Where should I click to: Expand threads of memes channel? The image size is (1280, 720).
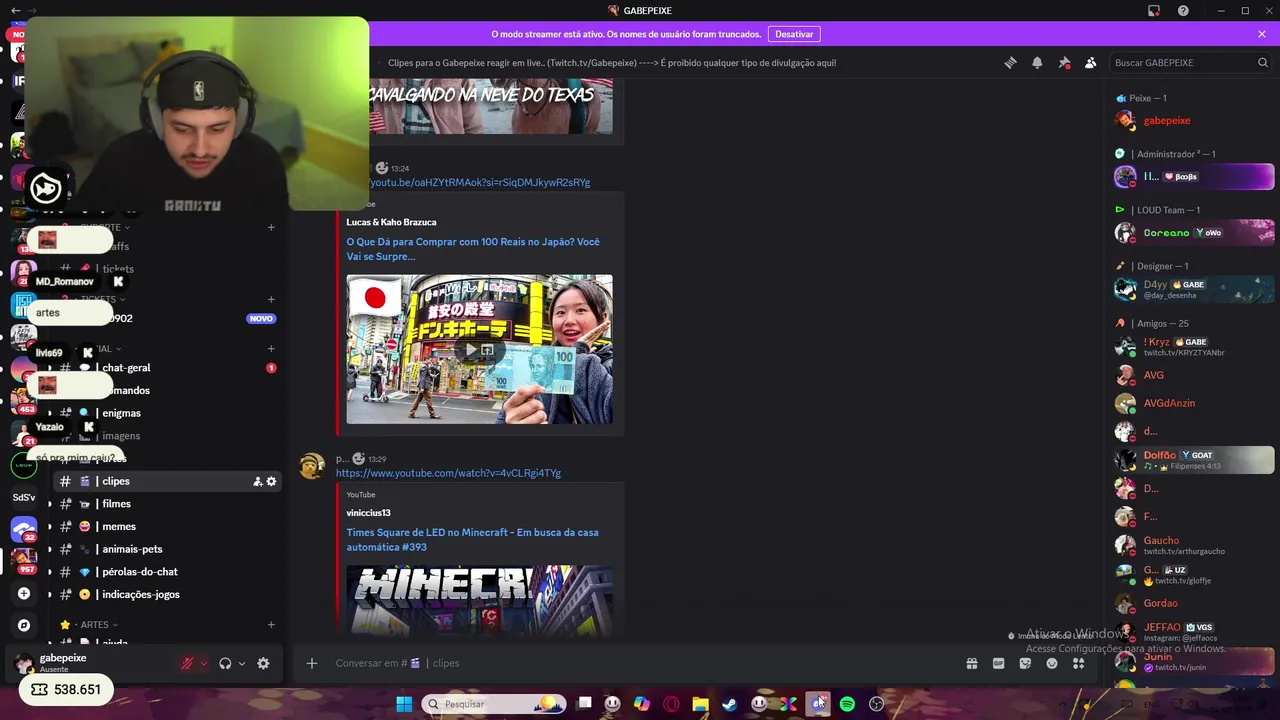point(49,526)
